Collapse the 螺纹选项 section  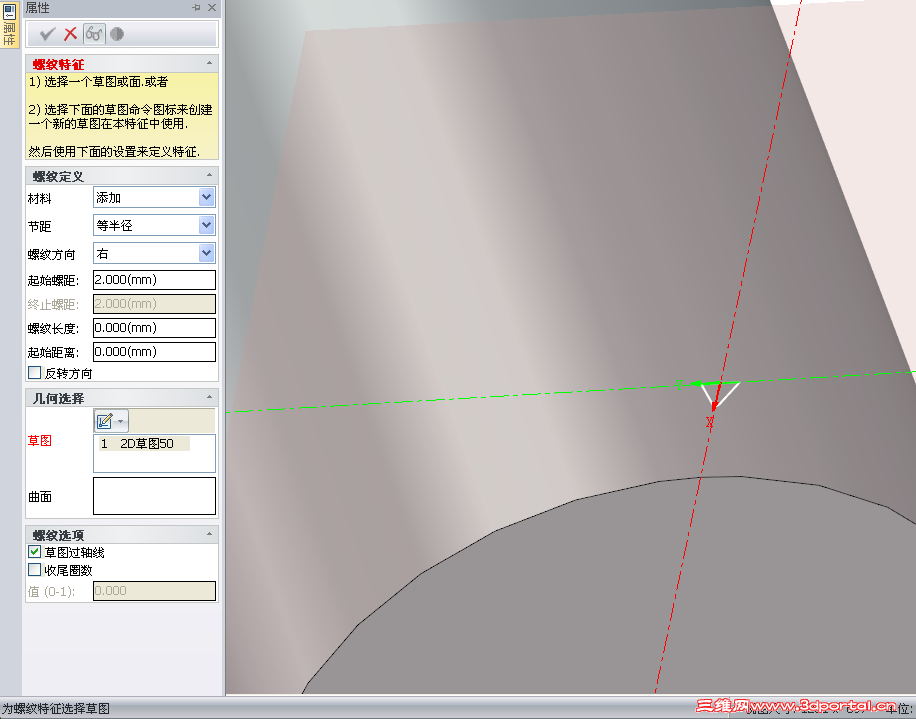(209, 534)
